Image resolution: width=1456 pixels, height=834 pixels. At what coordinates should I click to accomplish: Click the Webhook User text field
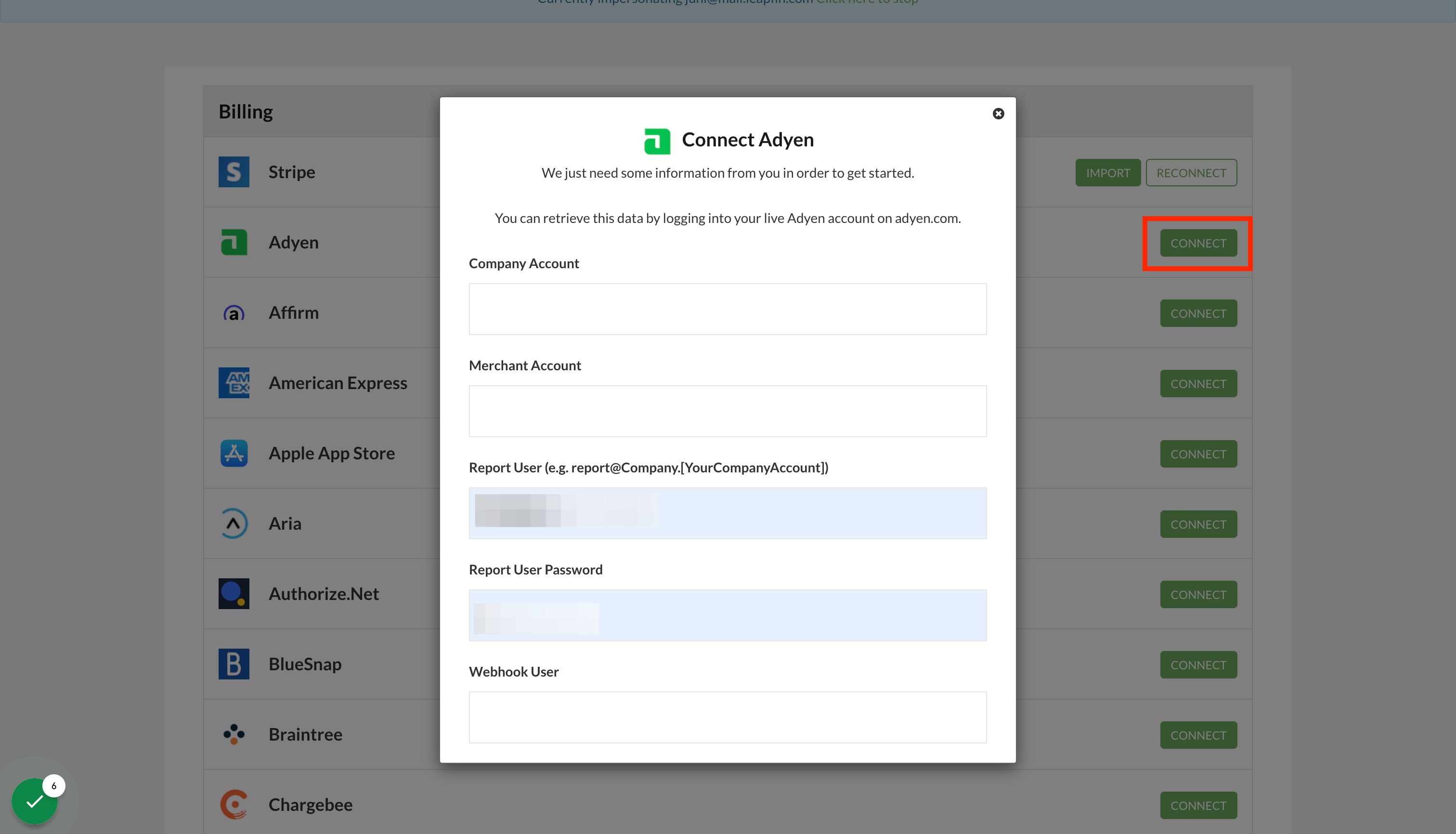pos(728,717)
